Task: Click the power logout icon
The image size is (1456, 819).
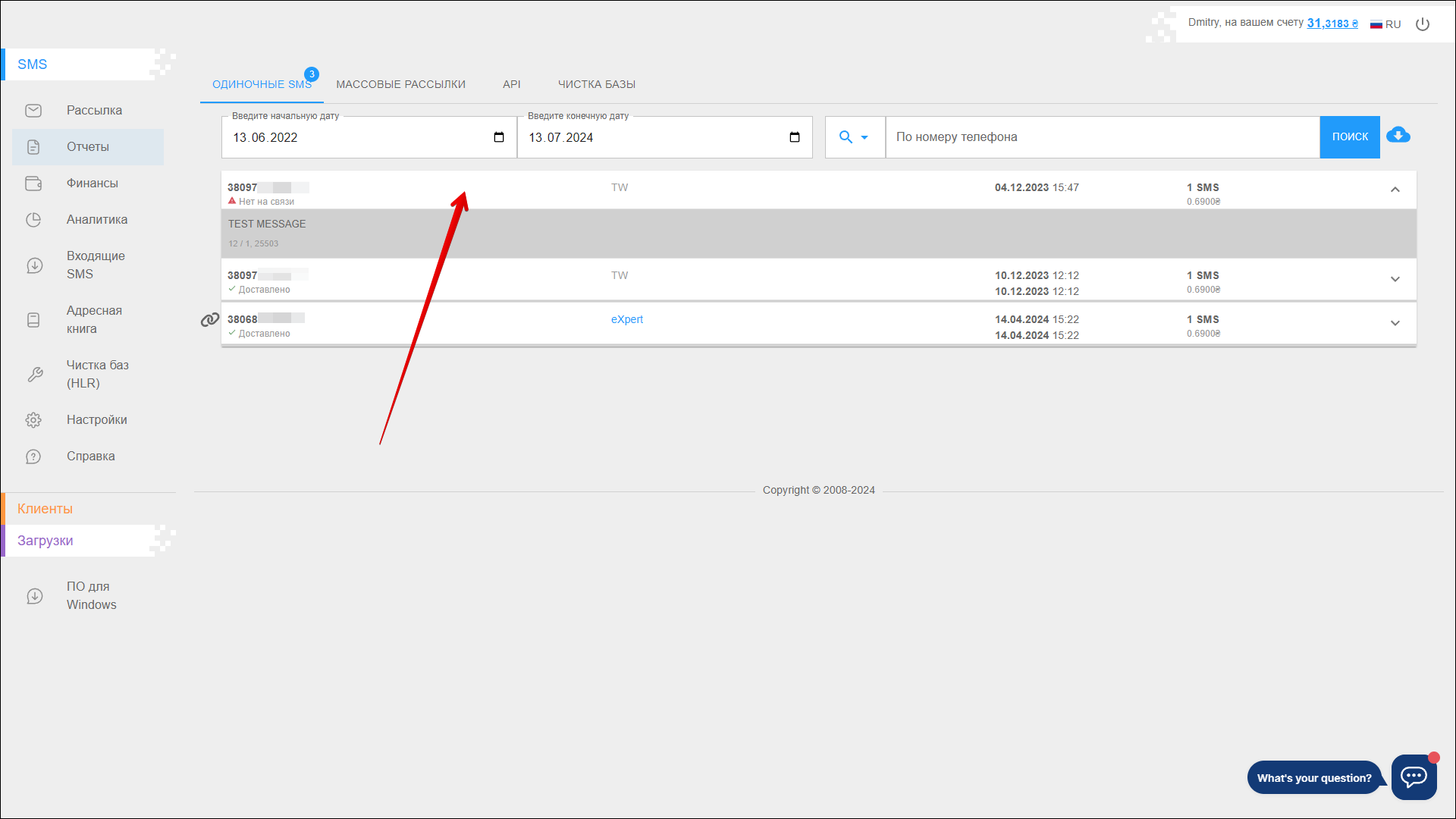Action: click(1423, 24)
